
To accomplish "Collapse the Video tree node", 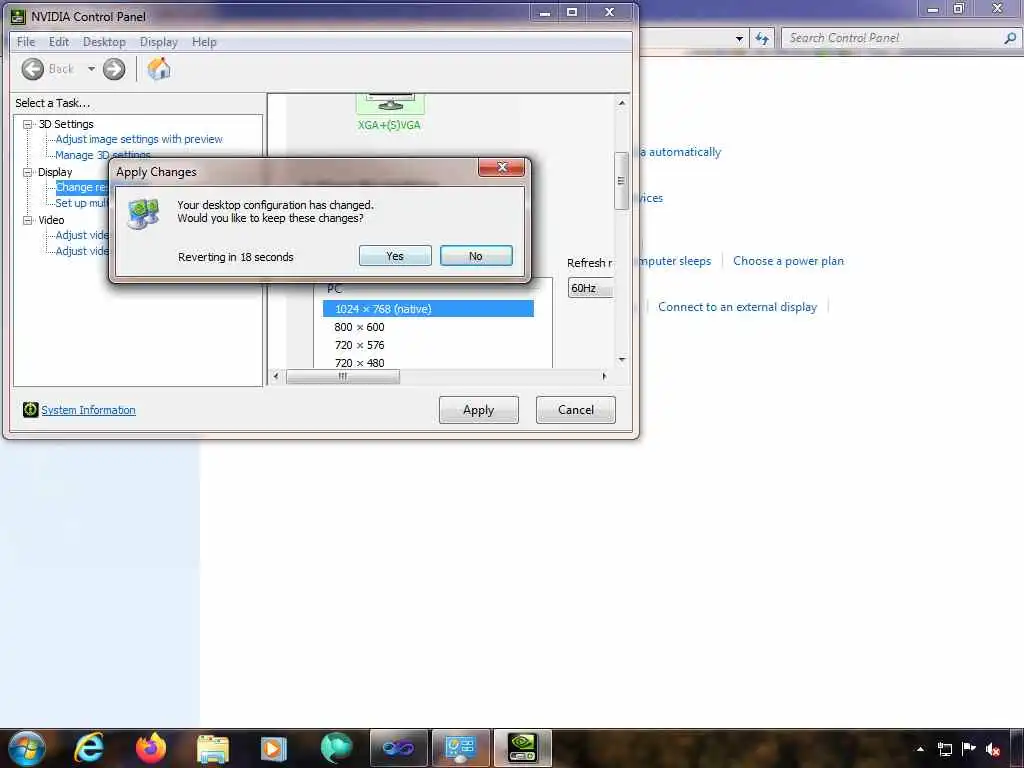I will click(27, 220).
